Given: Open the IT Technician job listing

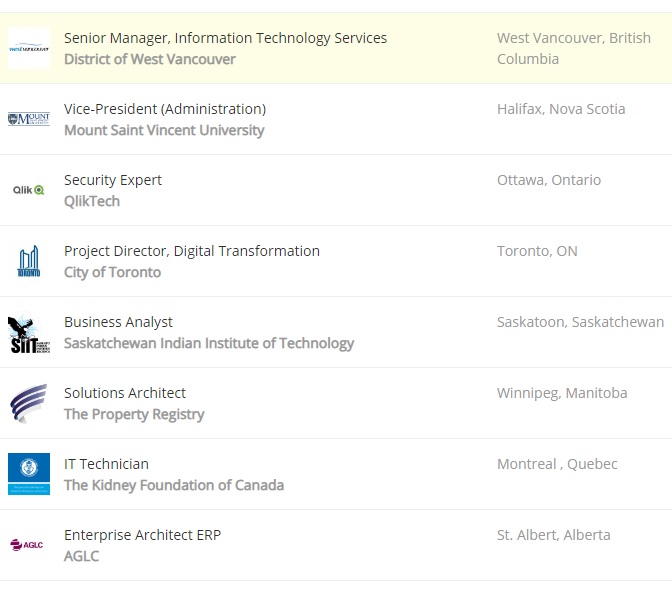Looking at the screenshot, I should [x=106, y=464].
